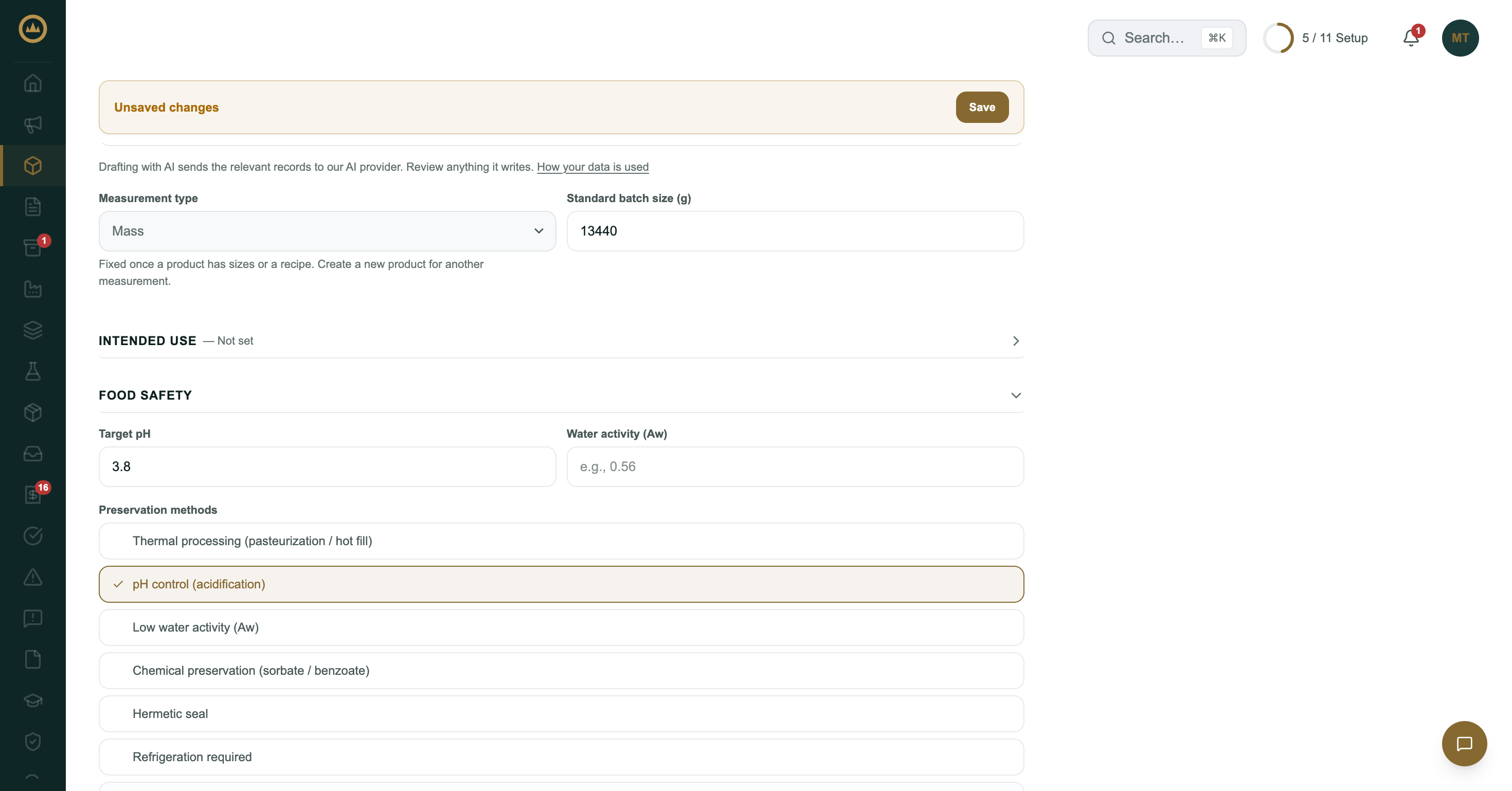Open the package box icon below flask
Screen dimensions: 1512x791
pyautogui.click(x=33, y=412)
